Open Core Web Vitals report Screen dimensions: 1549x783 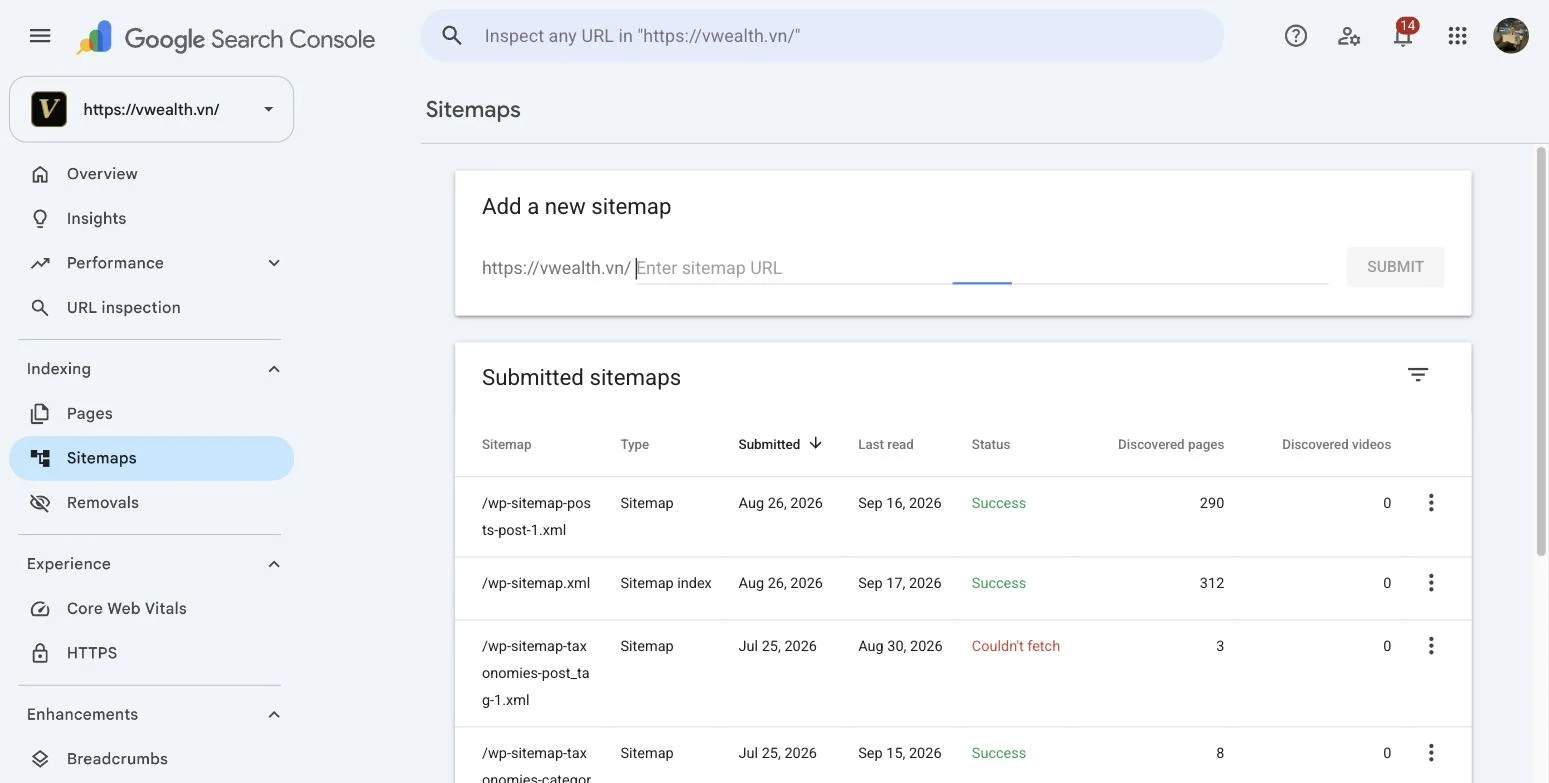point(152,608)
